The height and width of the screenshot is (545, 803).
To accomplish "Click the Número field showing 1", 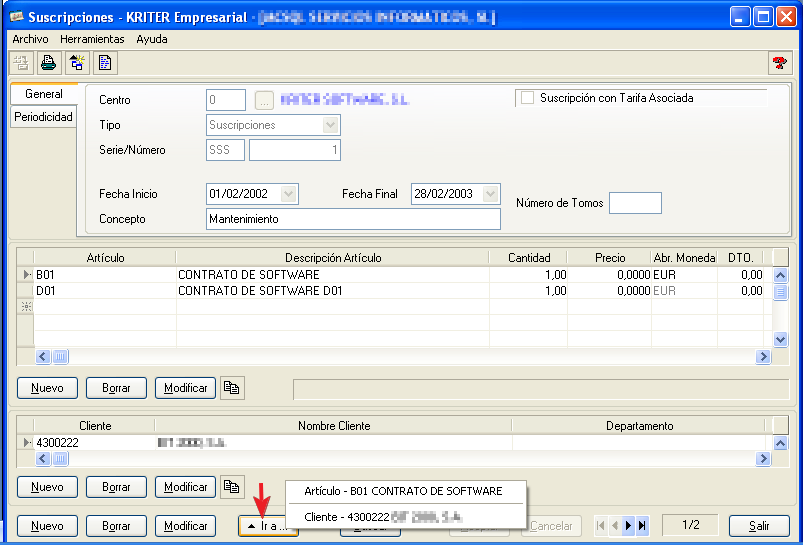I will [x=295, y=150].
